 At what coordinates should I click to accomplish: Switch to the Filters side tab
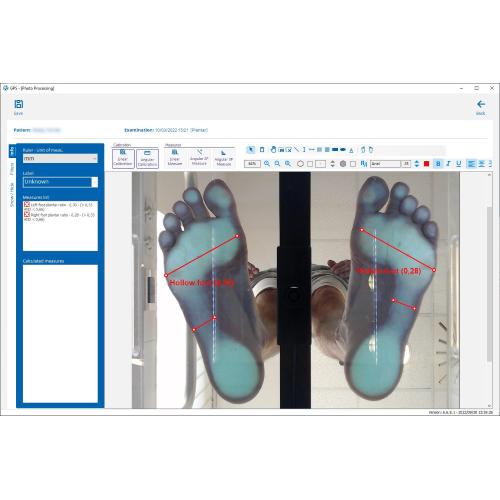click(x=12, y=169)
